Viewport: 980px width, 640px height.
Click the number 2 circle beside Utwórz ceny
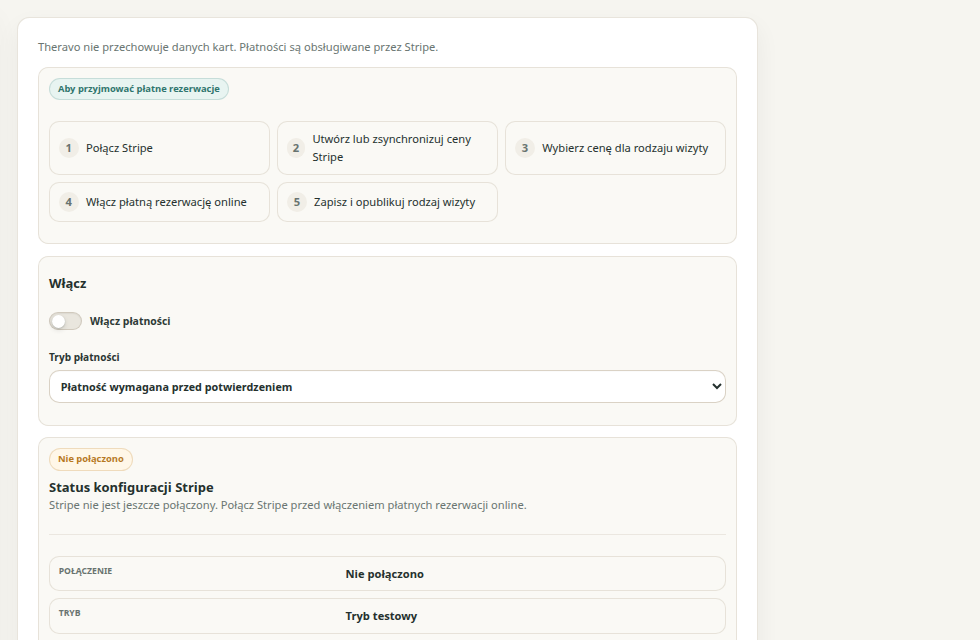click(x=296, y=148)
